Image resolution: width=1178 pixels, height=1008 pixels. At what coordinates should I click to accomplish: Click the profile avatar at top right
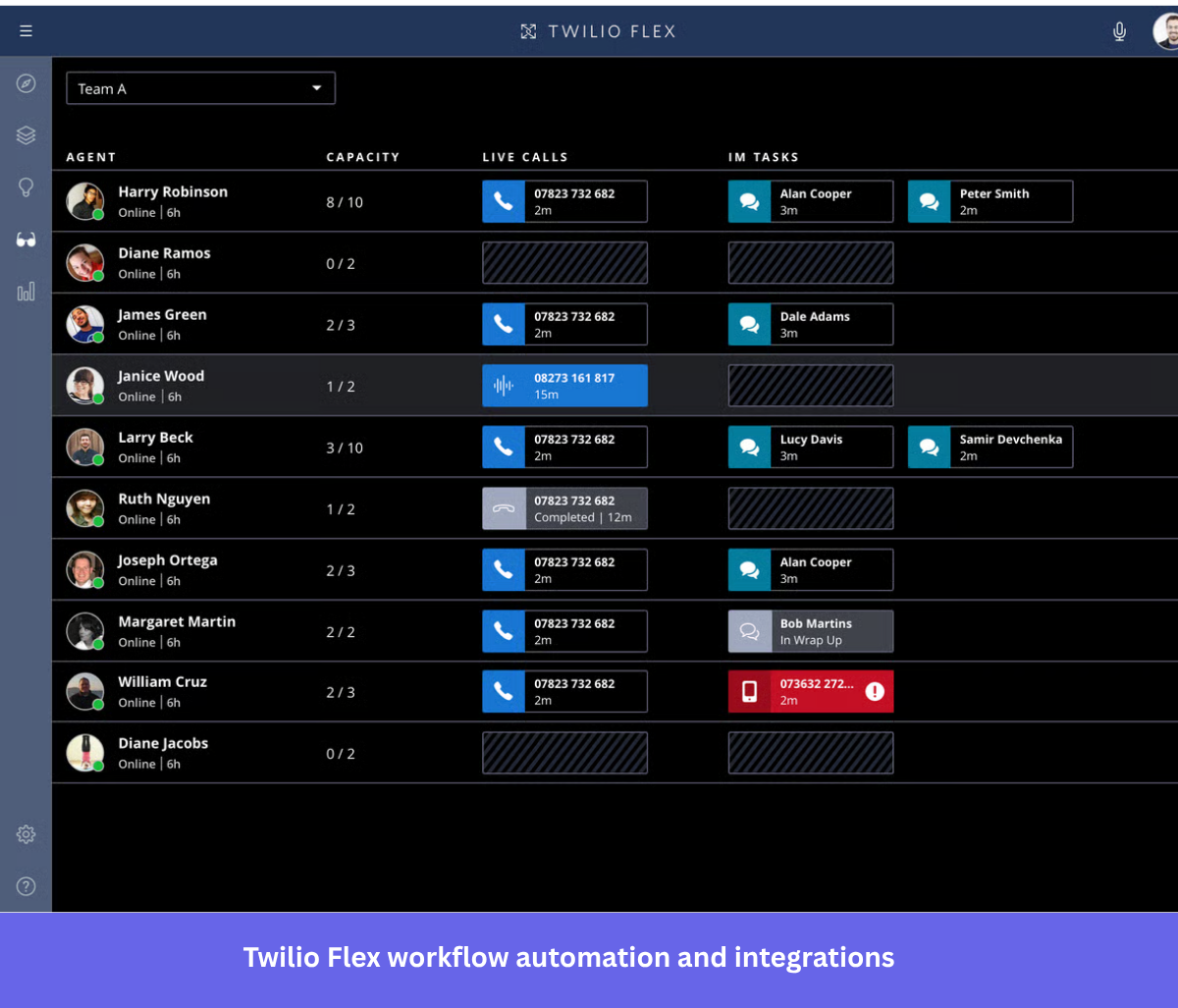[1164, 30]
